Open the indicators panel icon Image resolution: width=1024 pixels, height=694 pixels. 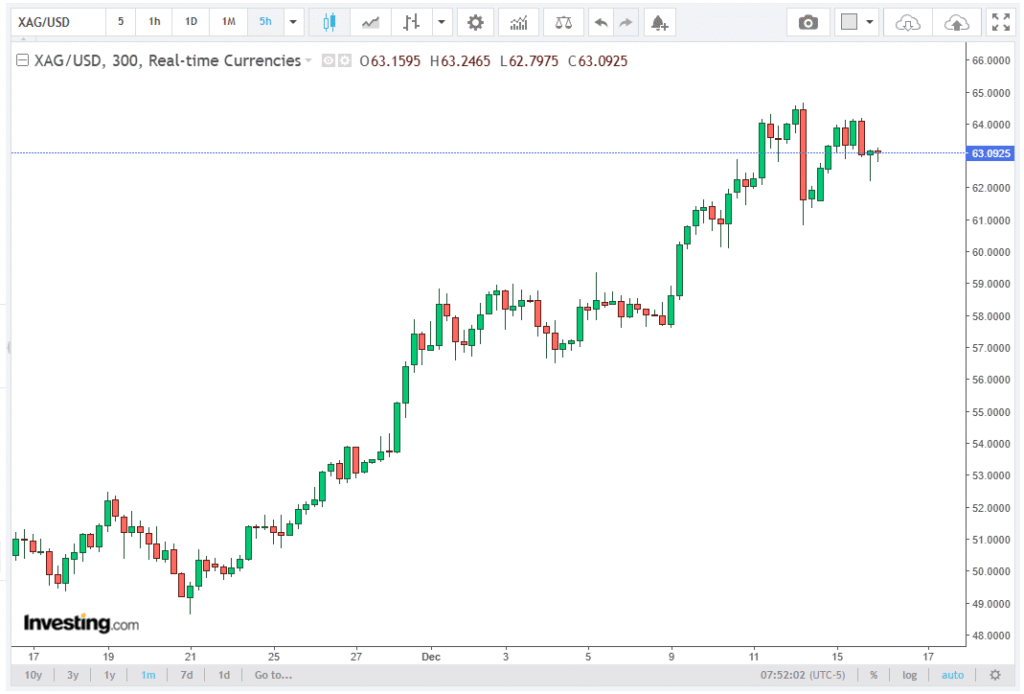518,22
